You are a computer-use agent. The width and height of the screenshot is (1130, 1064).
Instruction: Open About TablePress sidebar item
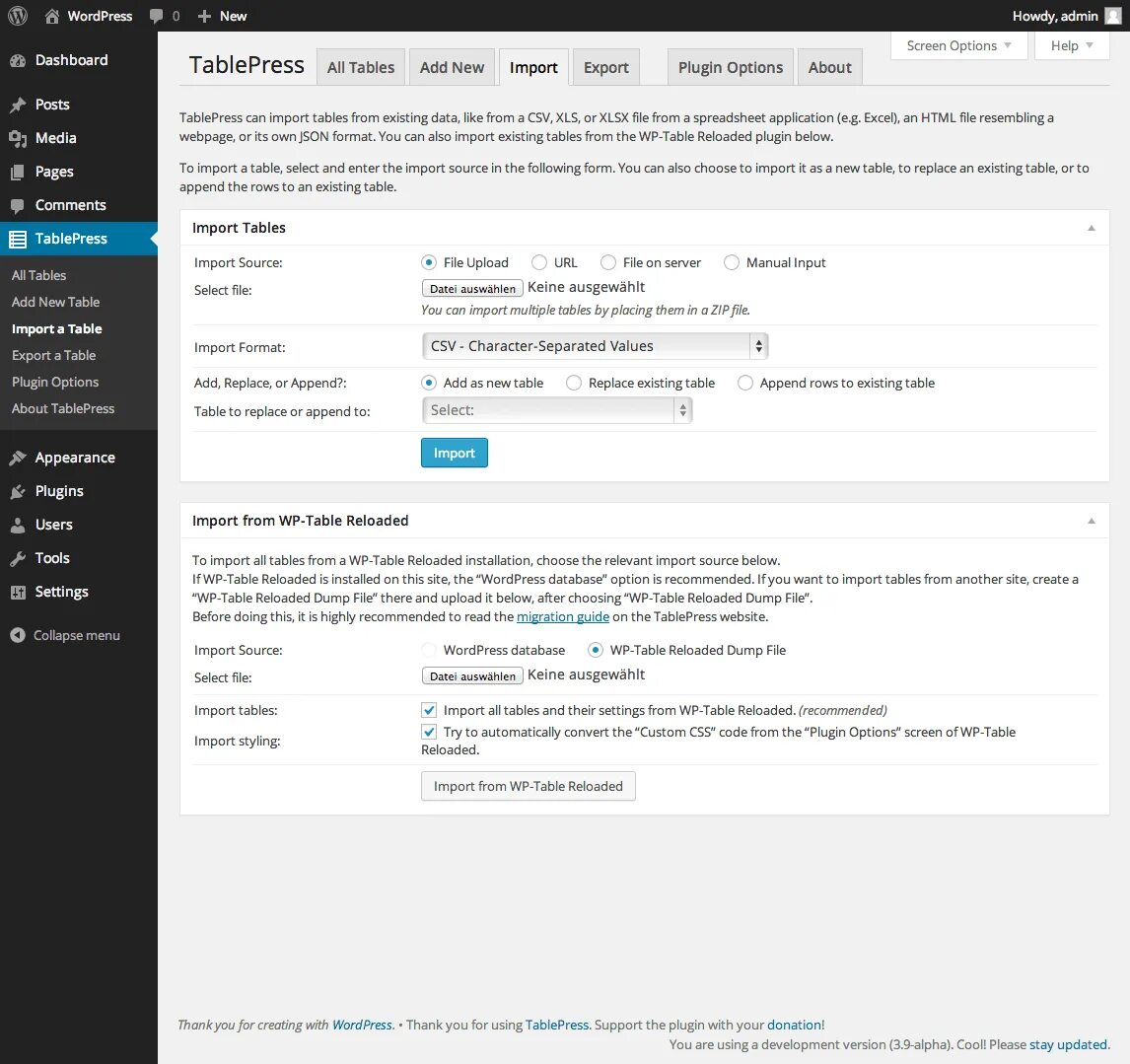click(x=63, y=408)
